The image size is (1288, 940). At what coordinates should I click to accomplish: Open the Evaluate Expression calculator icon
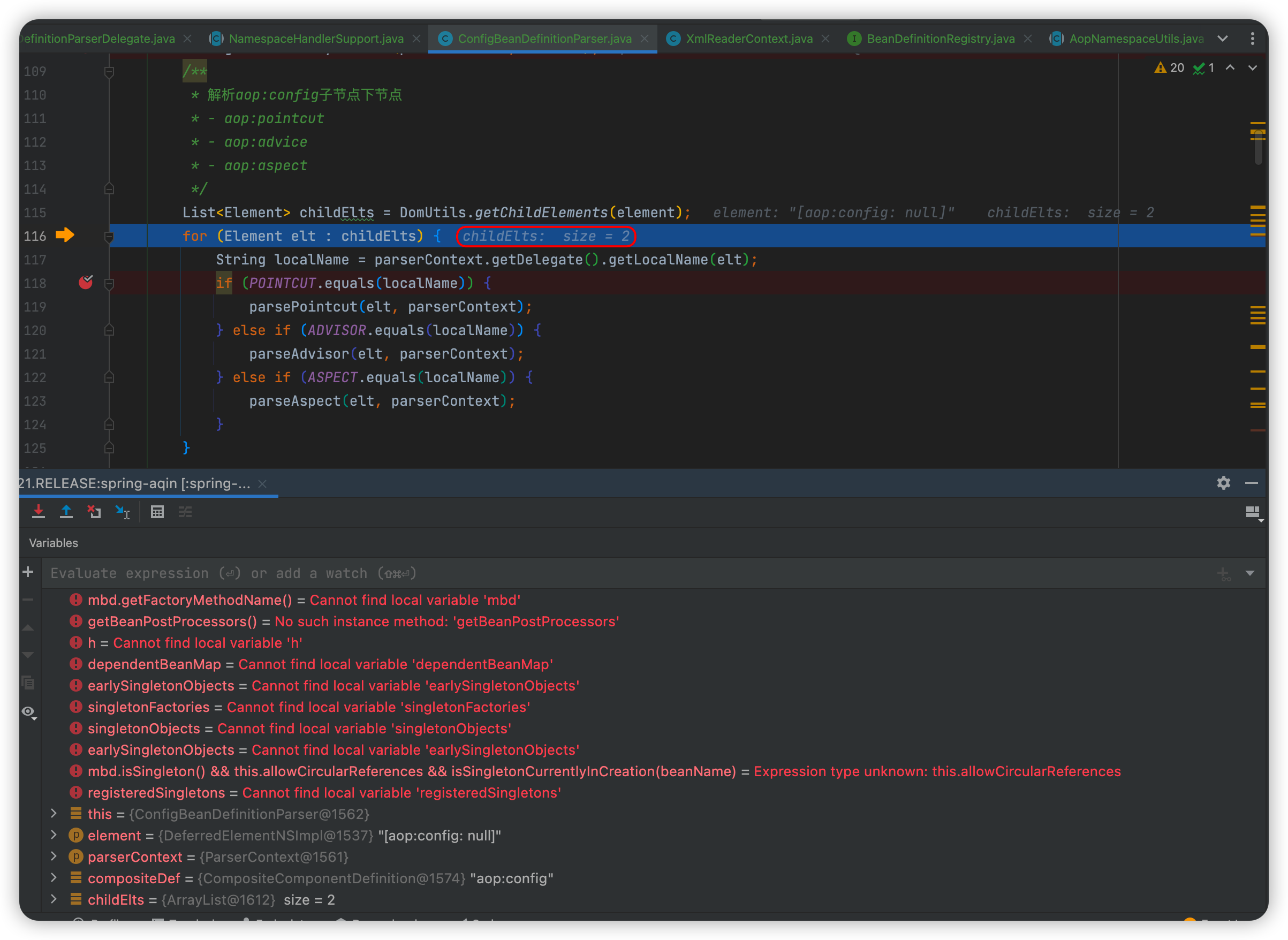click(157, 512)
